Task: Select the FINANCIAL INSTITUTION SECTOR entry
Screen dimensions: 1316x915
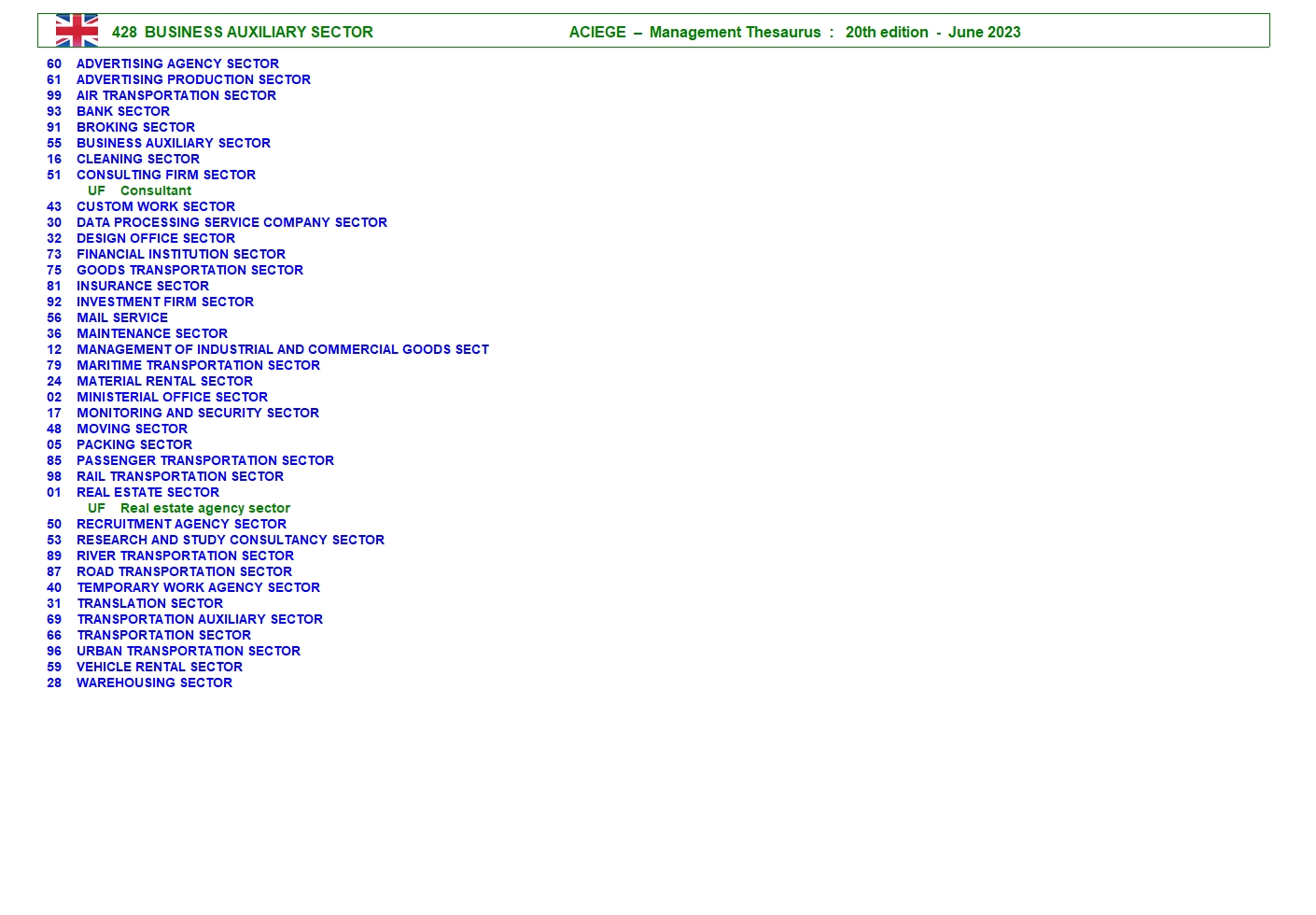Action: (181, 255)
